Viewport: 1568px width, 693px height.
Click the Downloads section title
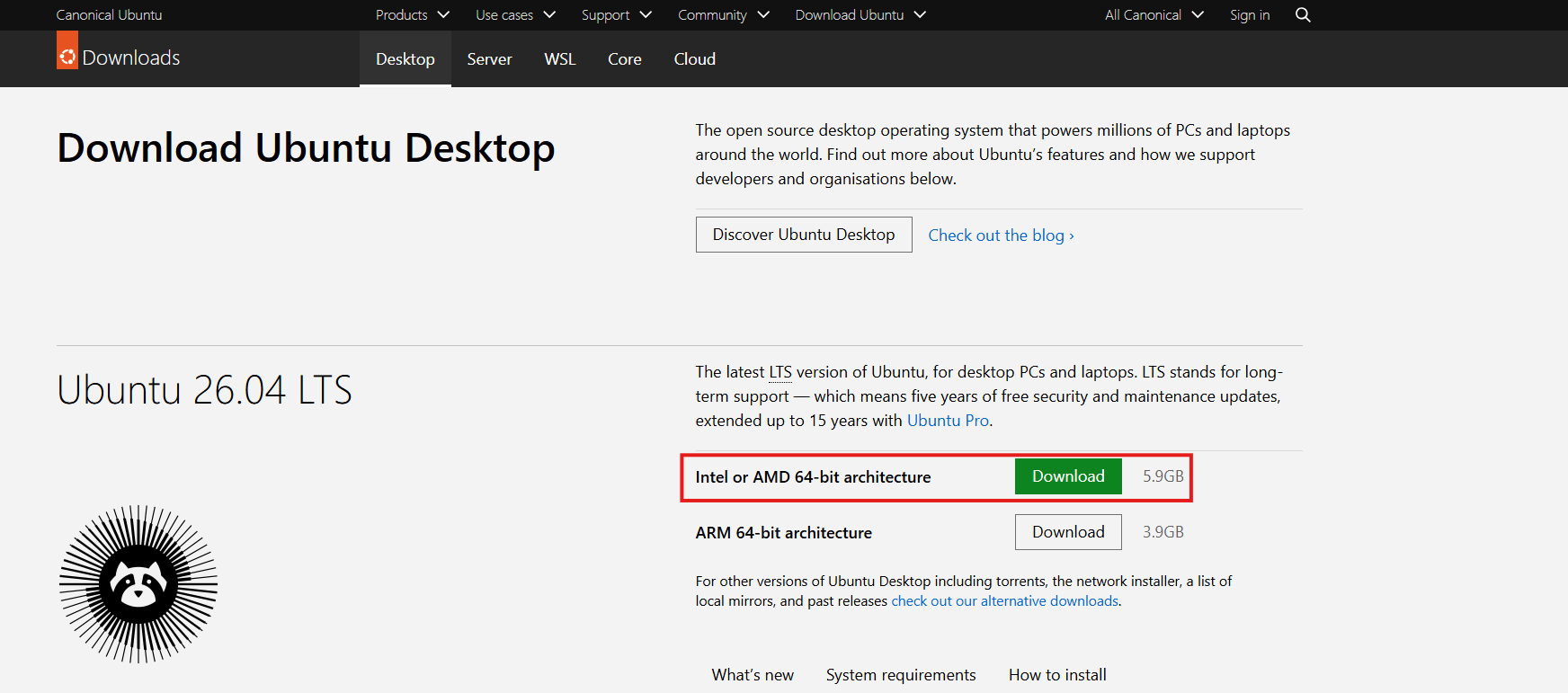point(131,58)
